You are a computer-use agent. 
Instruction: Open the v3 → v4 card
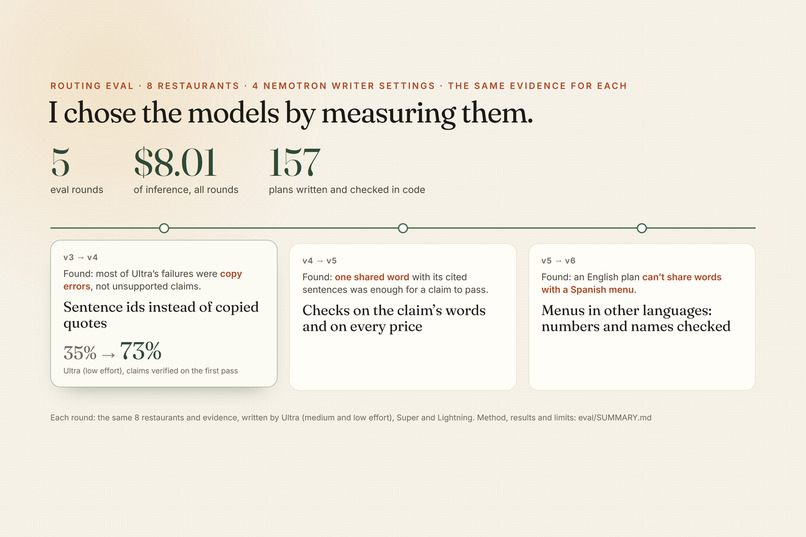pos(164,313)
